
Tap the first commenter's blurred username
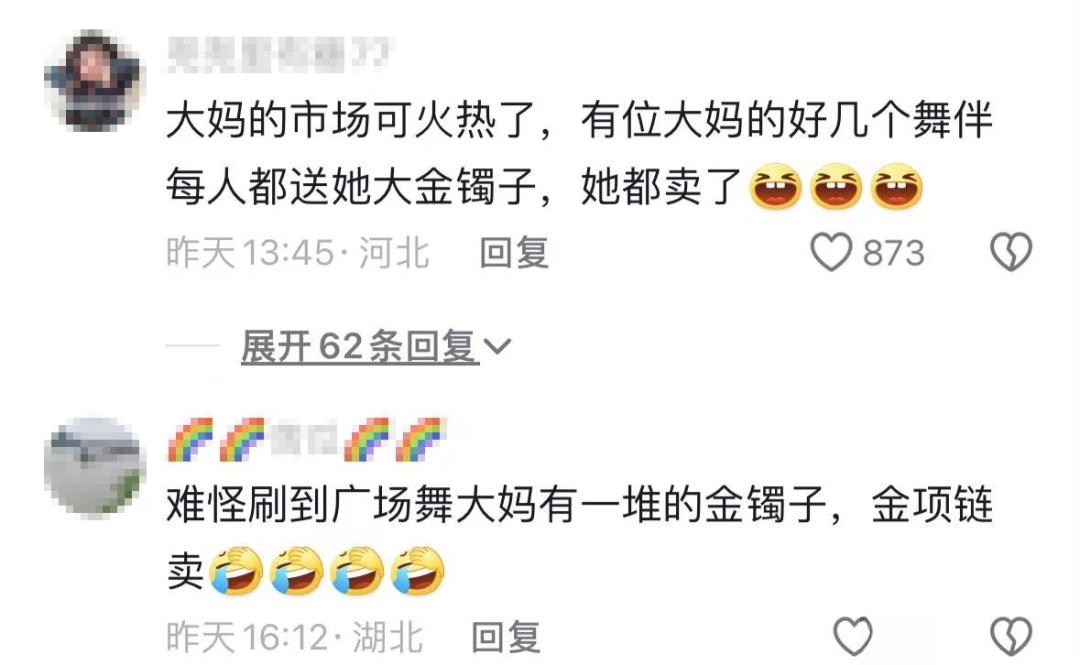click(278, 55)
